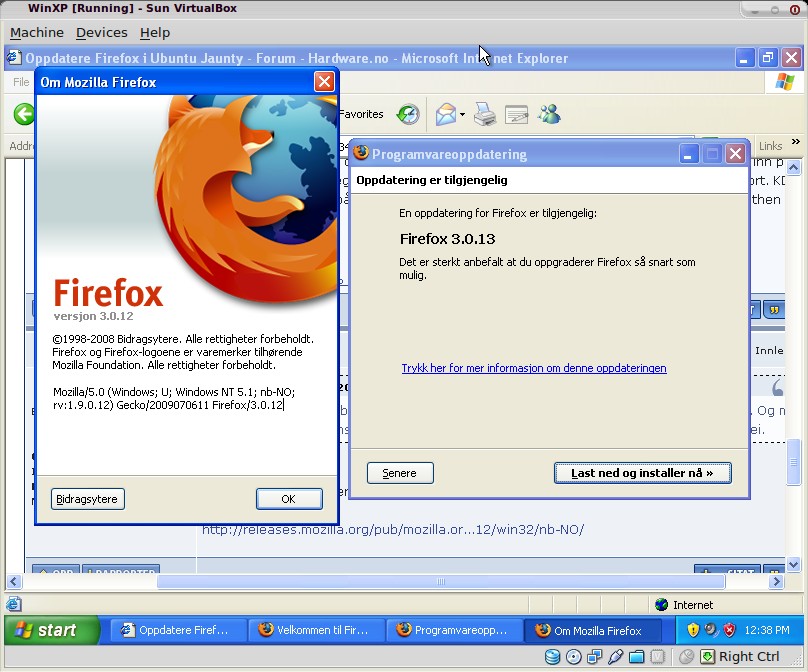Viewport: 808px width, 672px height.
Task: Open the History clock icon in IE toolbar
Action: point(408,114)
